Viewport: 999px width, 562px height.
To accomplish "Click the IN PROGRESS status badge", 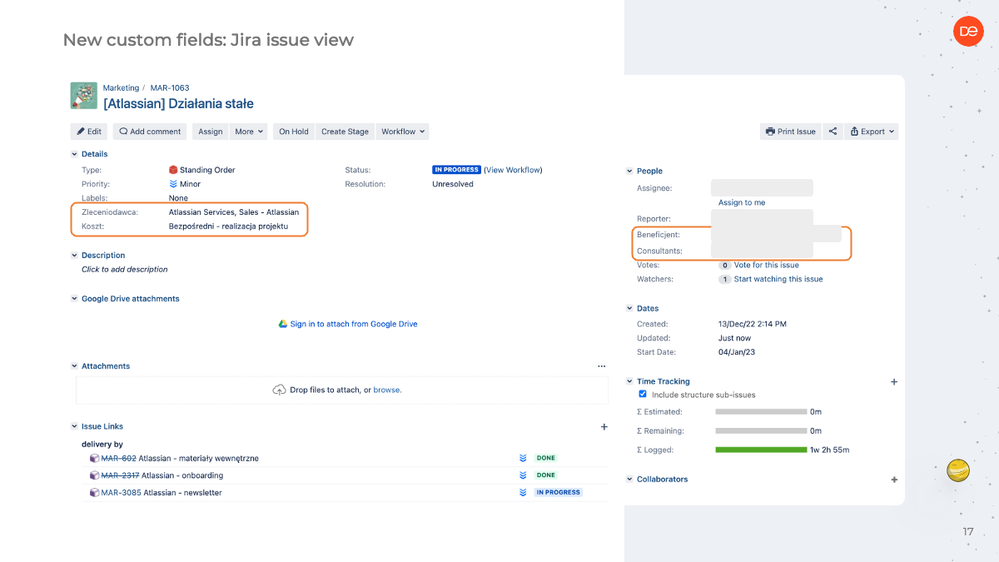I will pyautogui.click(x=456, y=170).
